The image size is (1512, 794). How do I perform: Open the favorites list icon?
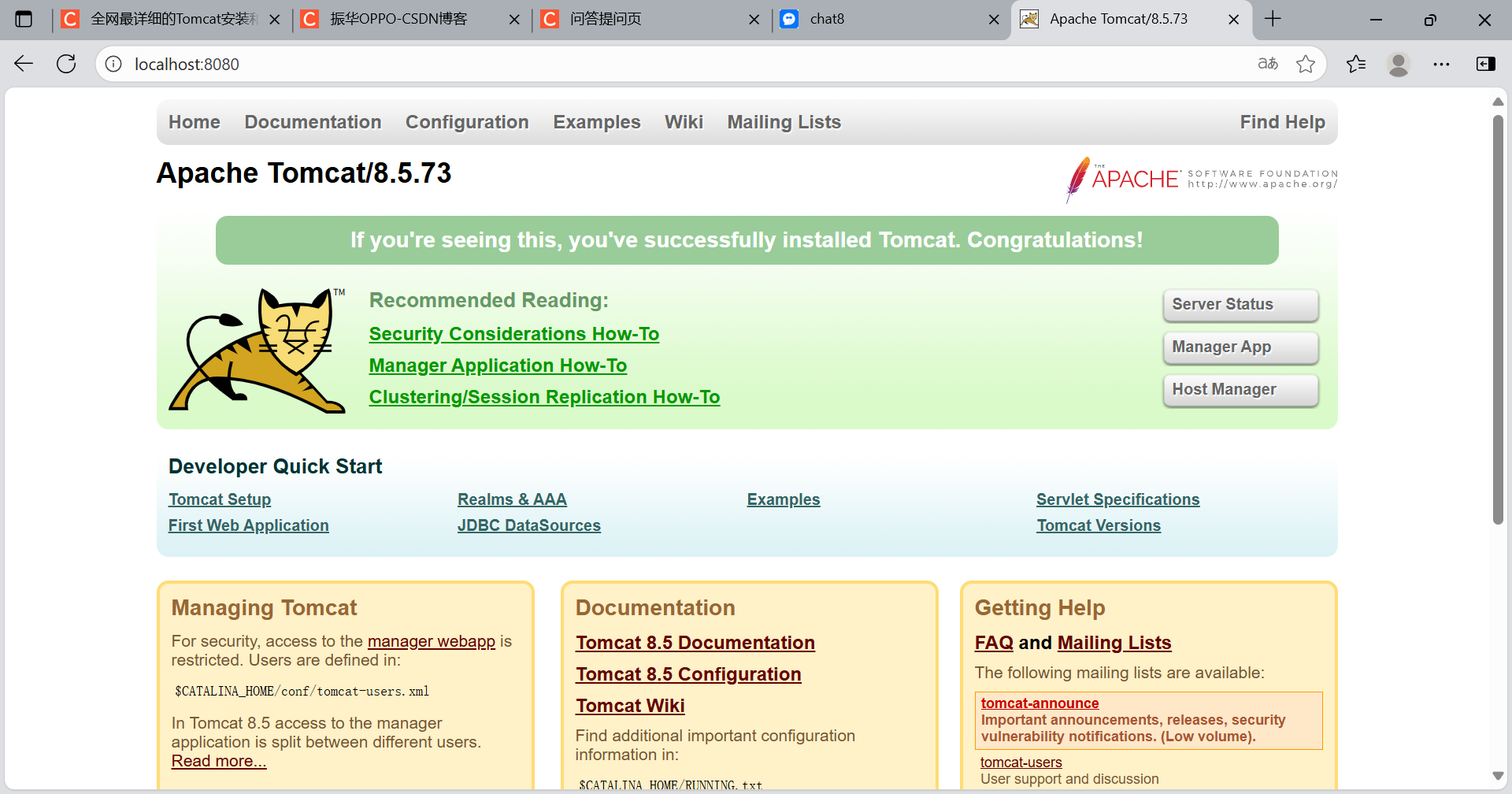1356,64
